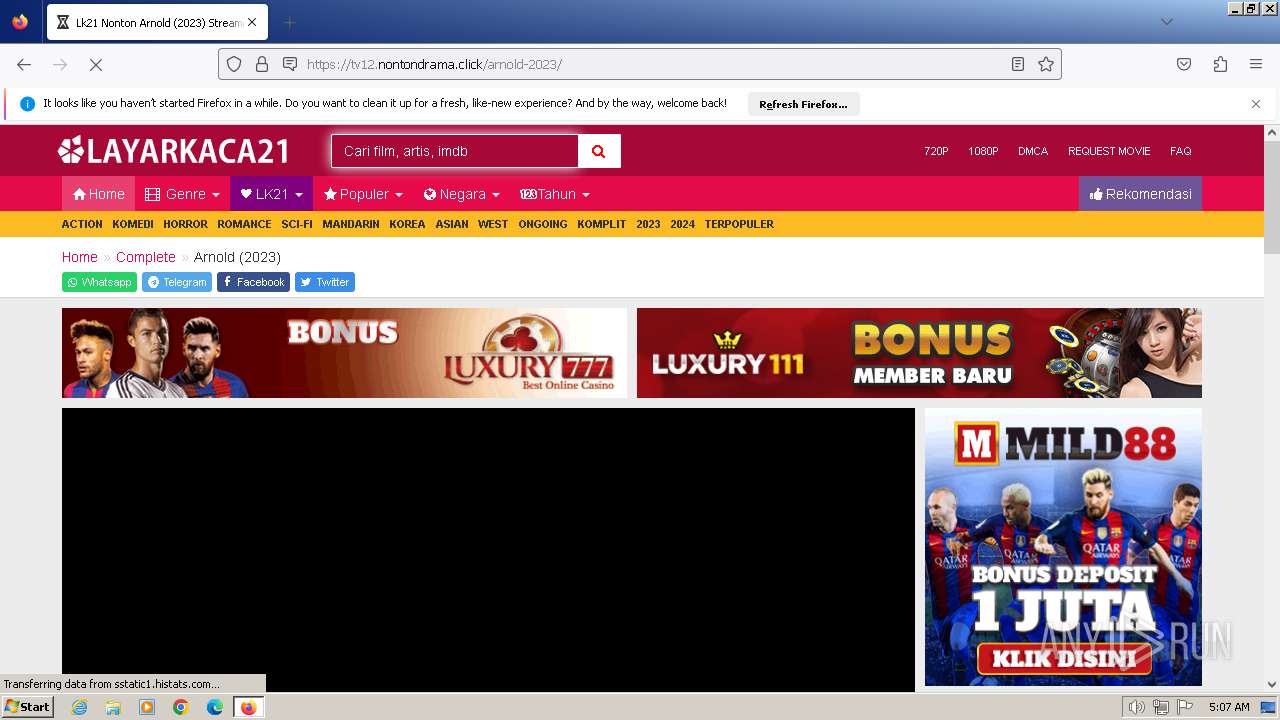The height and width of the screenshot is (720, 1280).
Task: Select the ASIAN category
Action: tap(452, 224)
